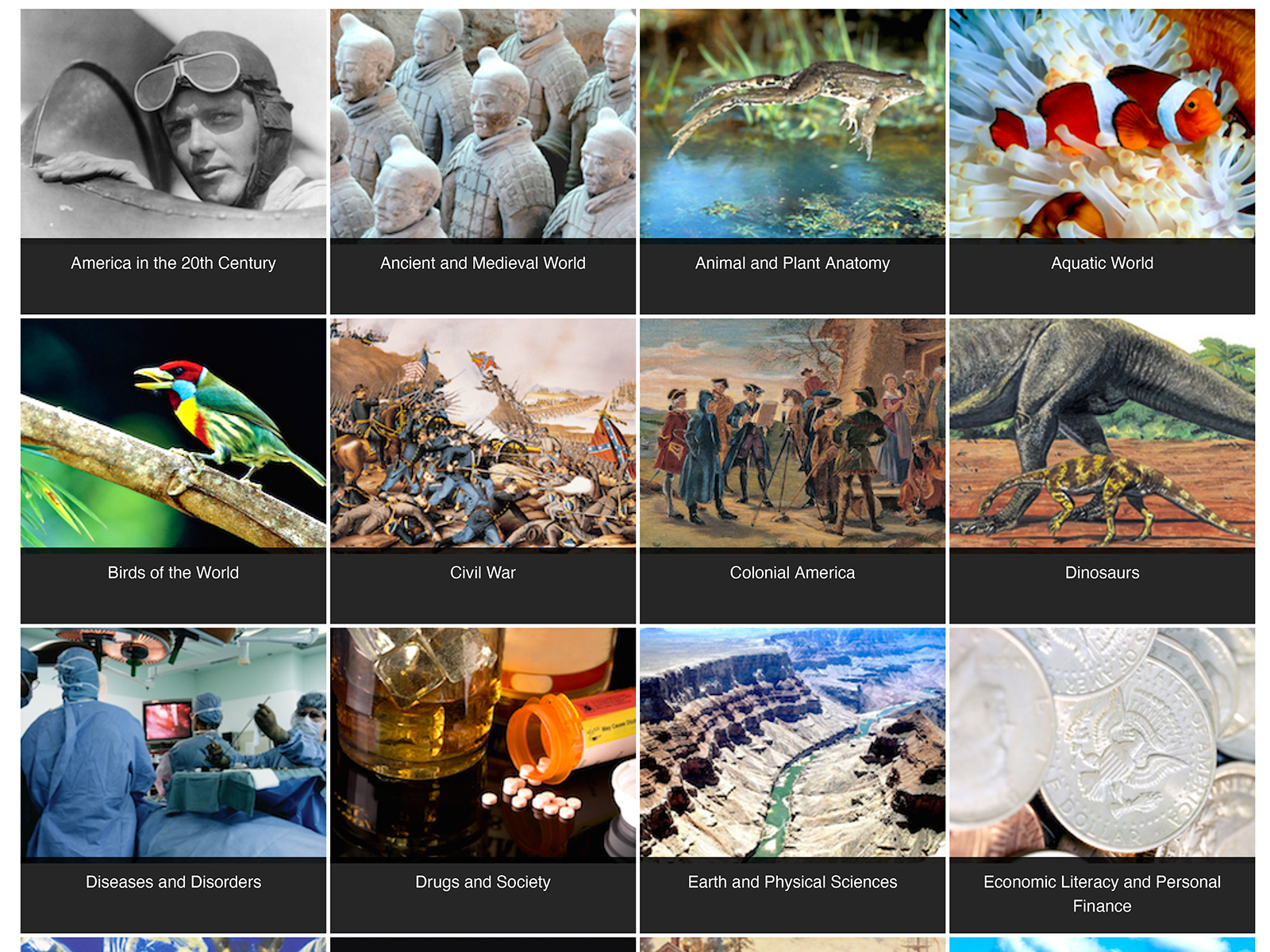Follow the Birds of the World link
1270x952 pixels.
tap(173, 573)
